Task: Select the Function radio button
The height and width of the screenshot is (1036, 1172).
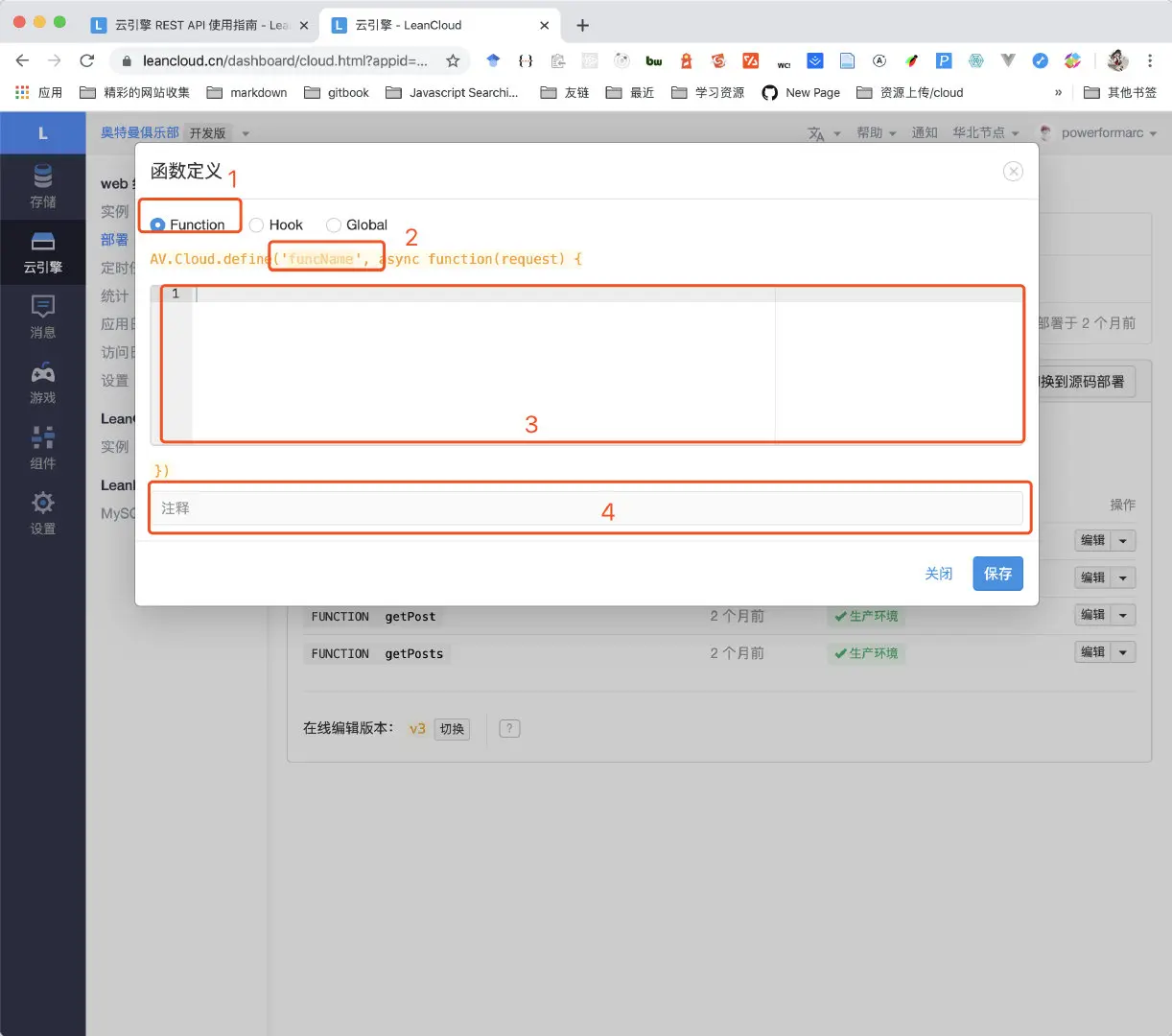Action: click(x=158, y=225)
